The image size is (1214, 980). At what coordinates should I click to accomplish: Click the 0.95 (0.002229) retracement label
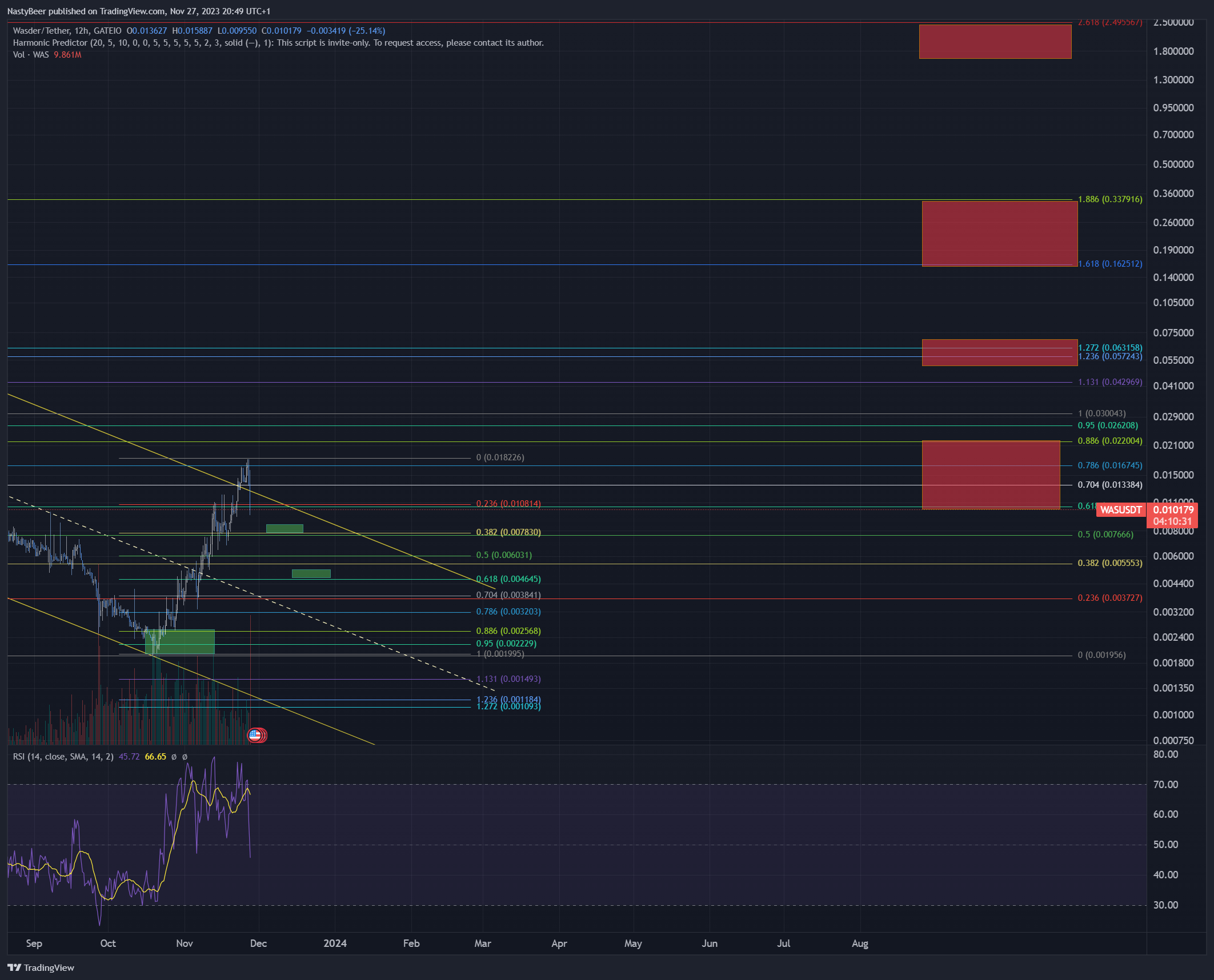(506, 644)
